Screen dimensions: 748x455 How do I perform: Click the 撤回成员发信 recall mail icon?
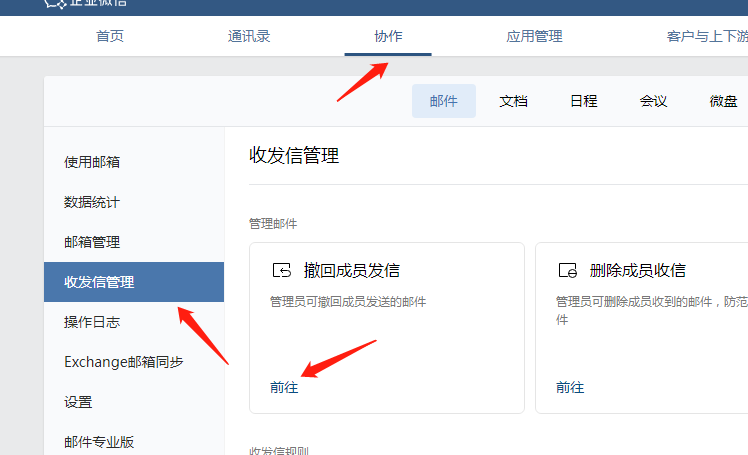pos(281,271)
